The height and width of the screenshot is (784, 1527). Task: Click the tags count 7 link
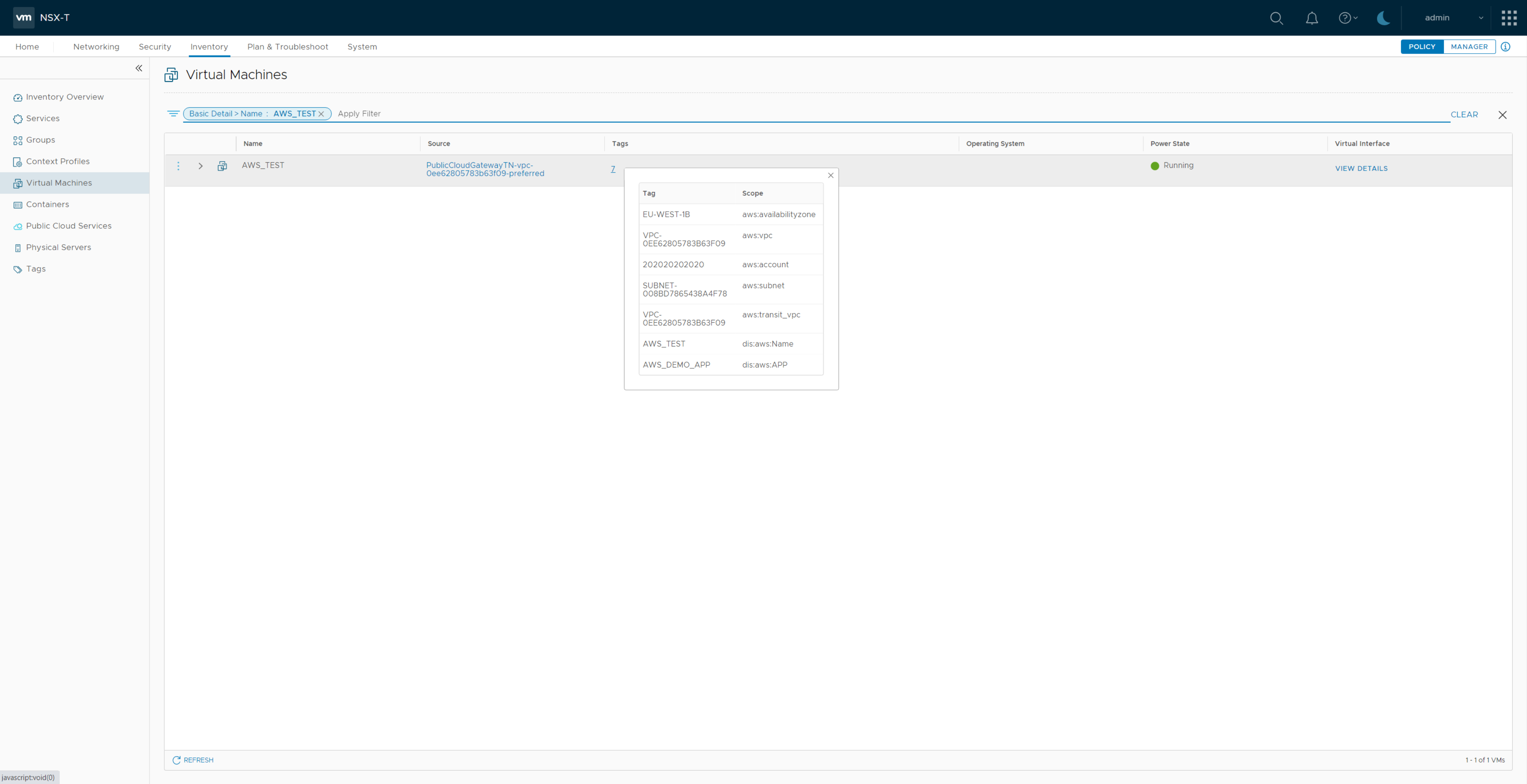613,169
